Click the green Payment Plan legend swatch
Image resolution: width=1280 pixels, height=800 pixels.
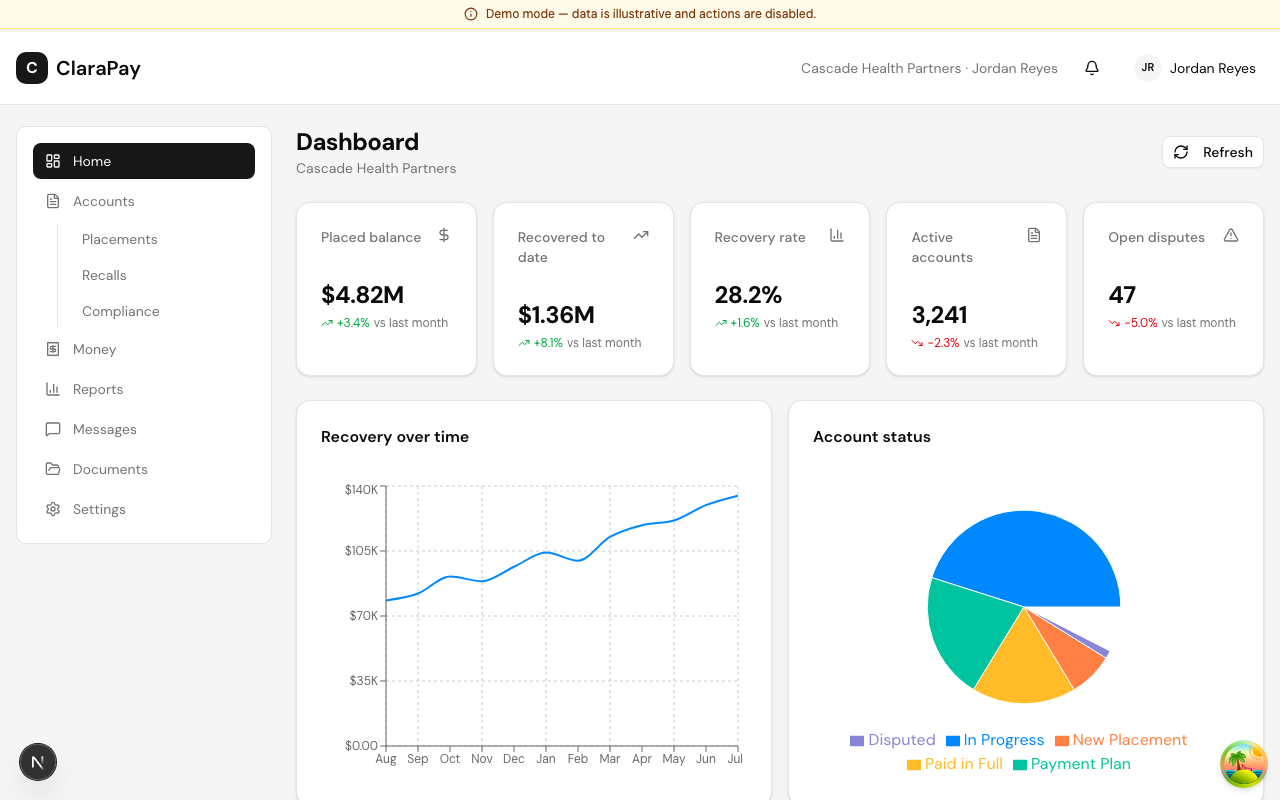1020,765
